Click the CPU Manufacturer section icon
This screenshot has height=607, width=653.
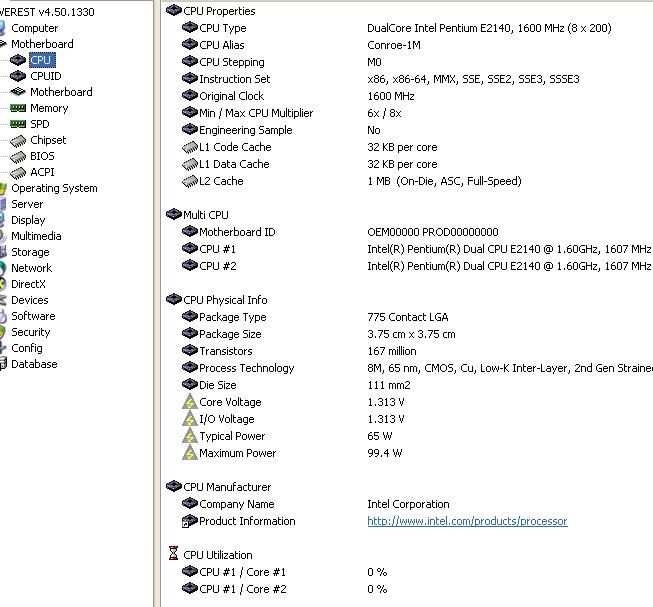pyautogui.click(x=174, y=486)
